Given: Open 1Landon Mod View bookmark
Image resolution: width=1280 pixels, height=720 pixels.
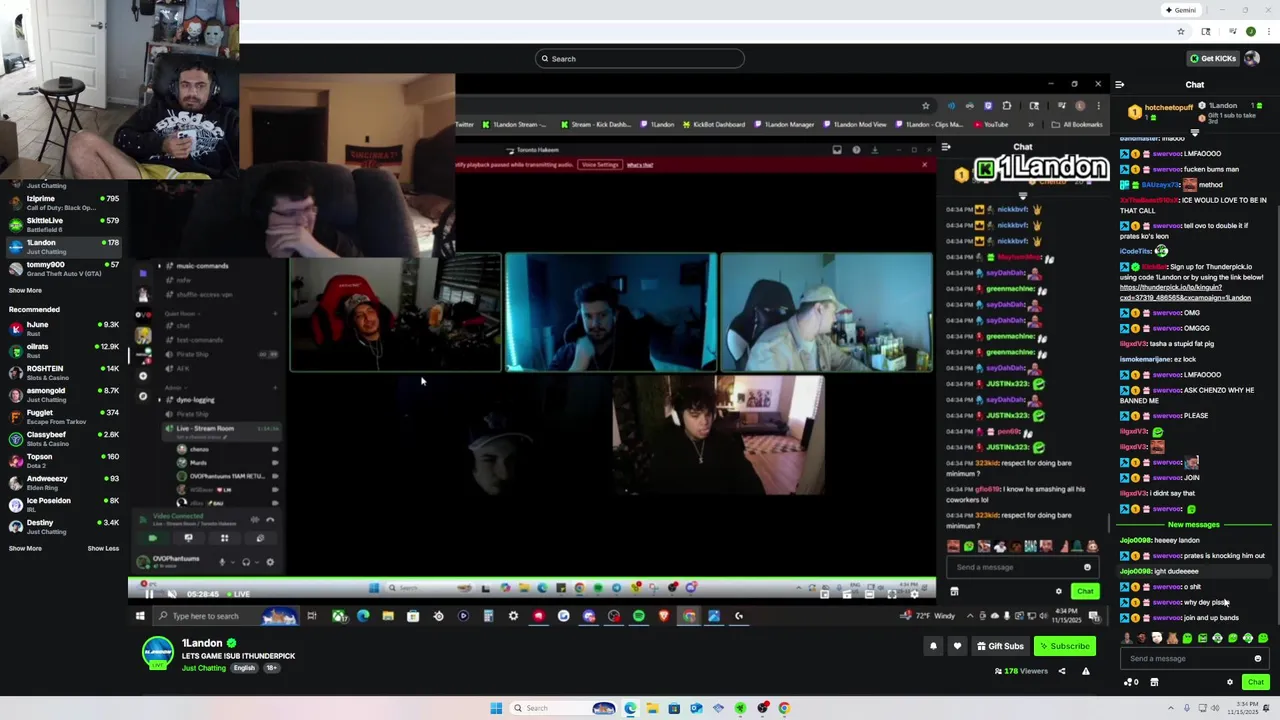Looking at the screenshot, I should pyautogui.click(x=855, y=125).
